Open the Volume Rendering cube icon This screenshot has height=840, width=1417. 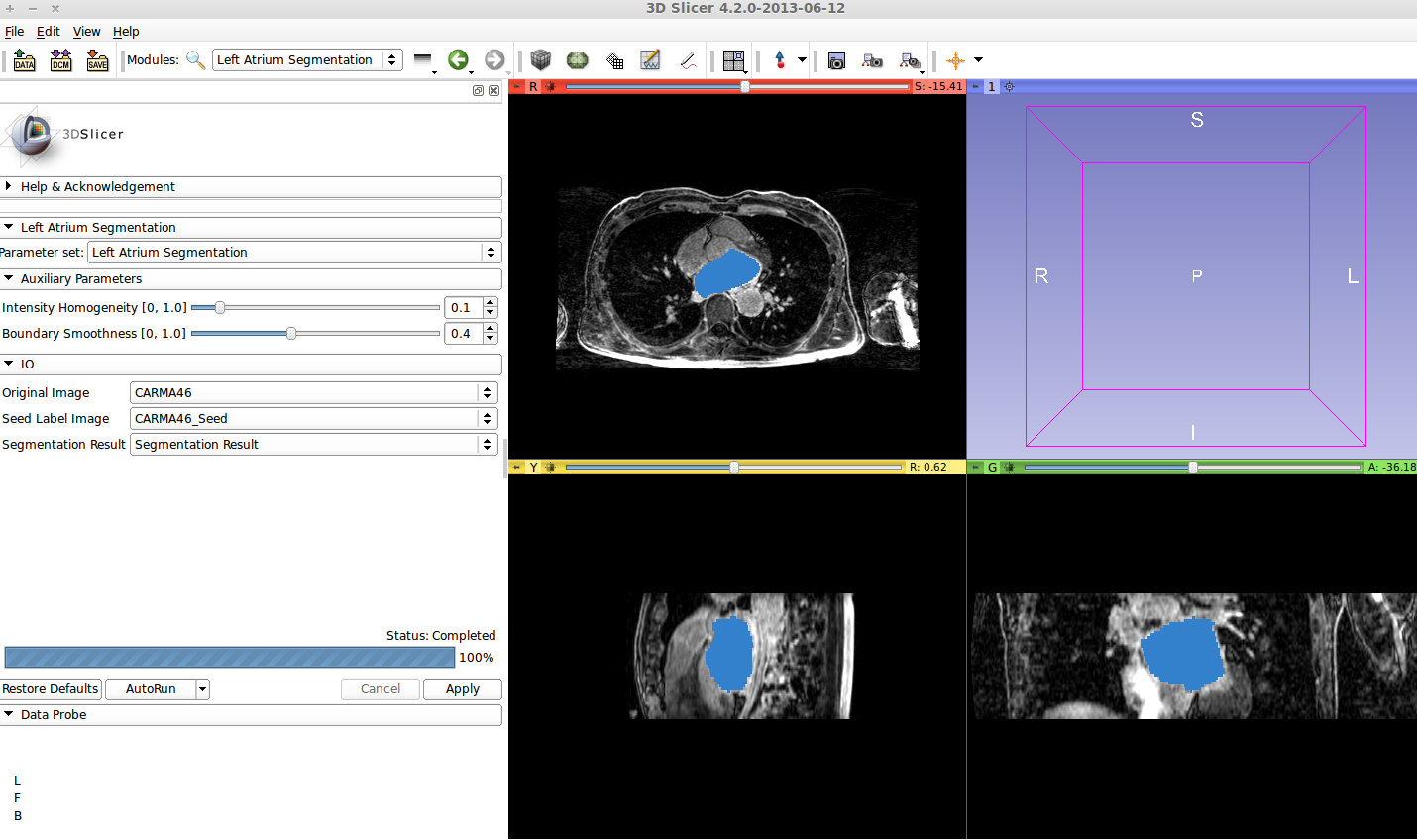(540, 60)
